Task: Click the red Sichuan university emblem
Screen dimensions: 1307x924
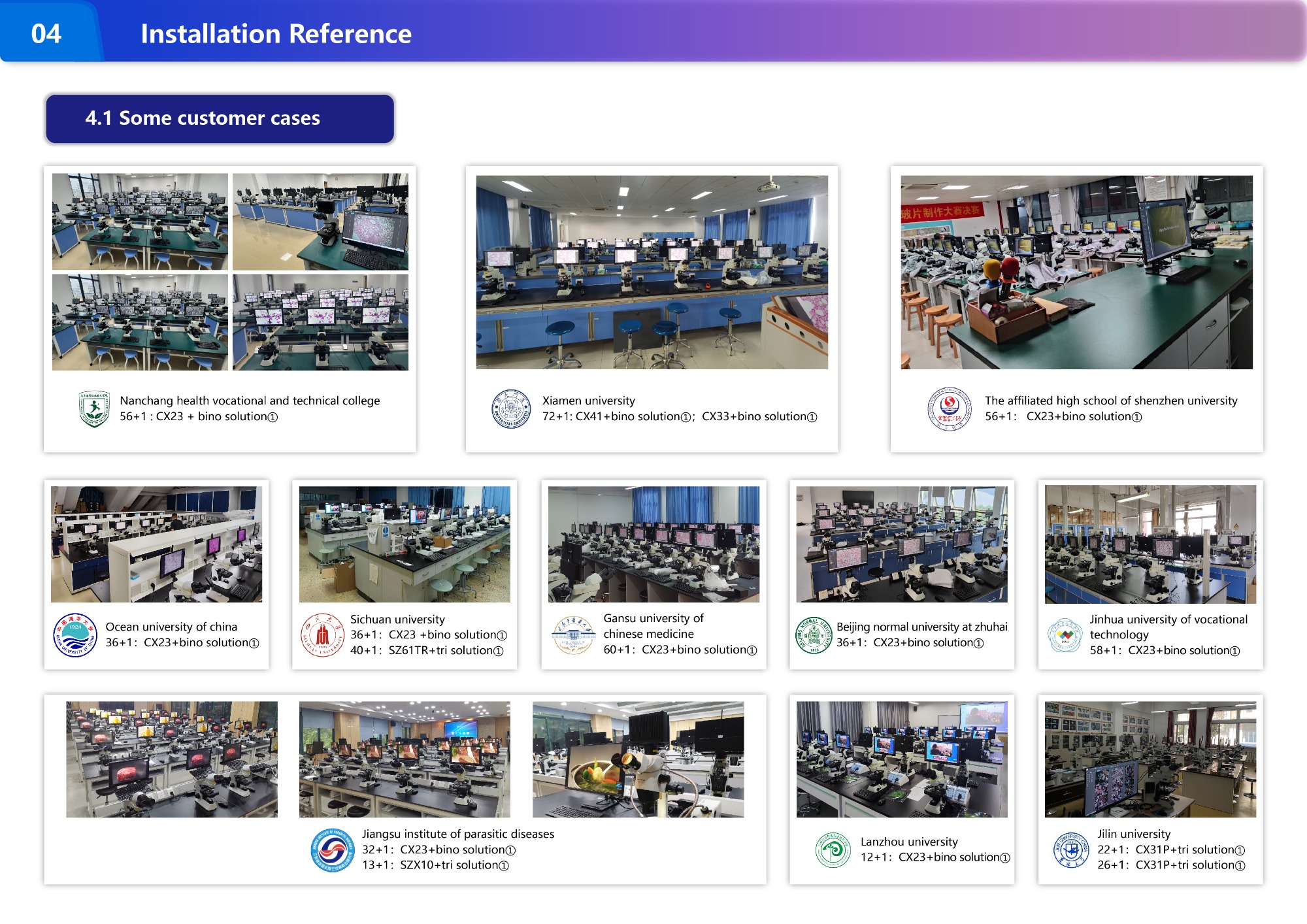Action: 322,635
